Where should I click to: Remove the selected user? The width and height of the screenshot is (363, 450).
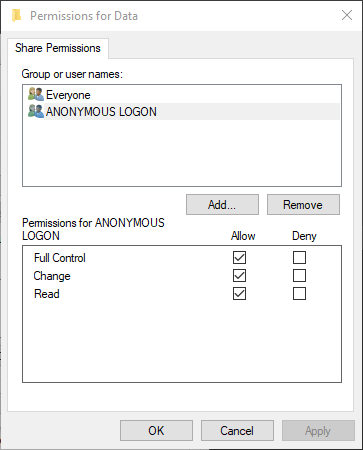[303, 205]
